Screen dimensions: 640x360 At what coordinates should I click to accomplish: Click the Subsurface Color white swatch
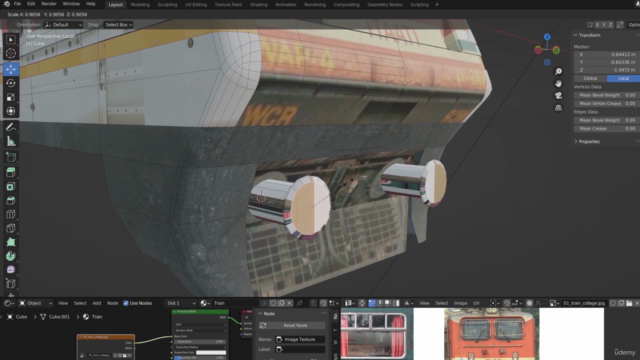tap(211, 353)
